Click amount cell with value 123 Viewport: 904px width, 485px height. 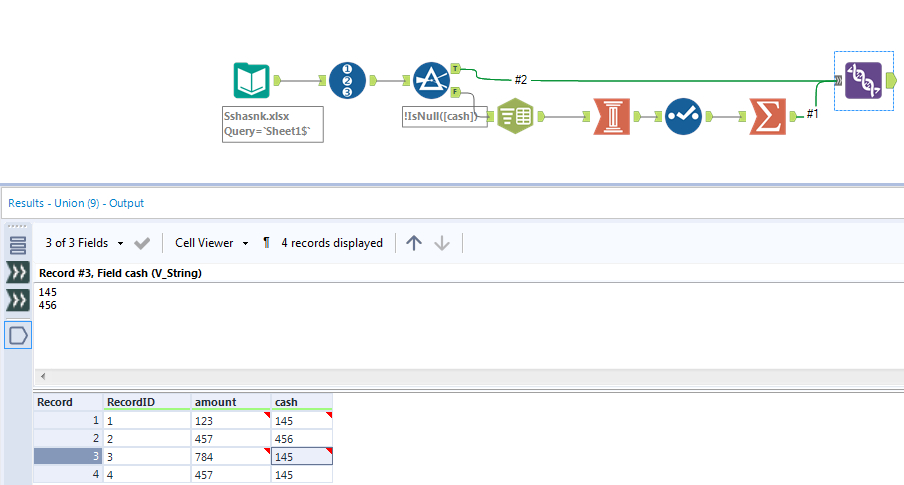[x=231, y=420]
